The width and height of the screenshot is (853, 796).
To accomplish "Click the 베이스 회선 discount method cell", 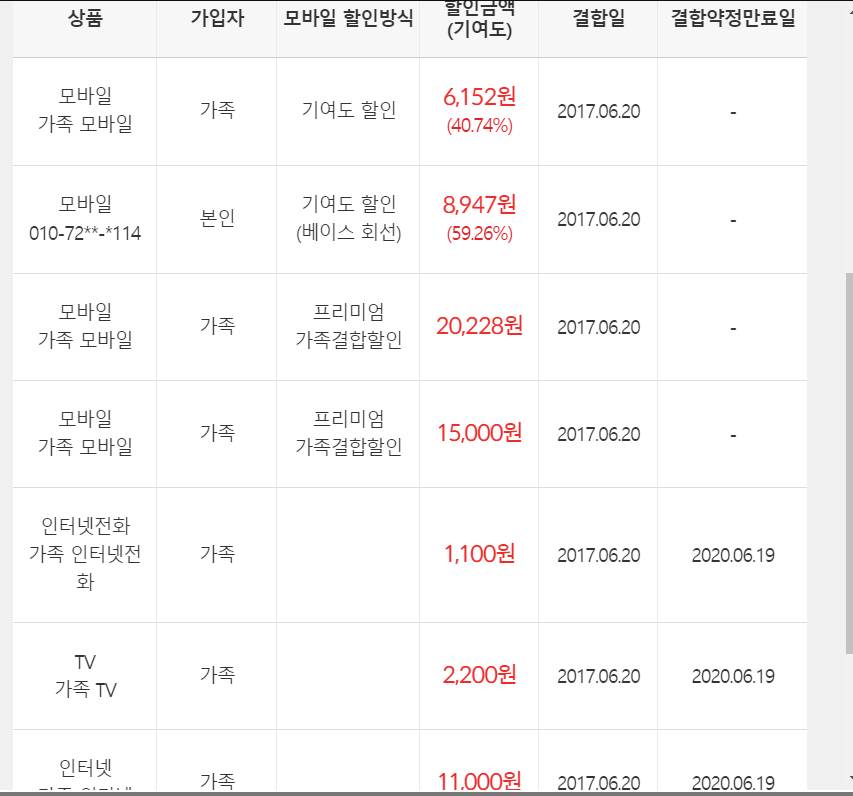I will 348,233.
